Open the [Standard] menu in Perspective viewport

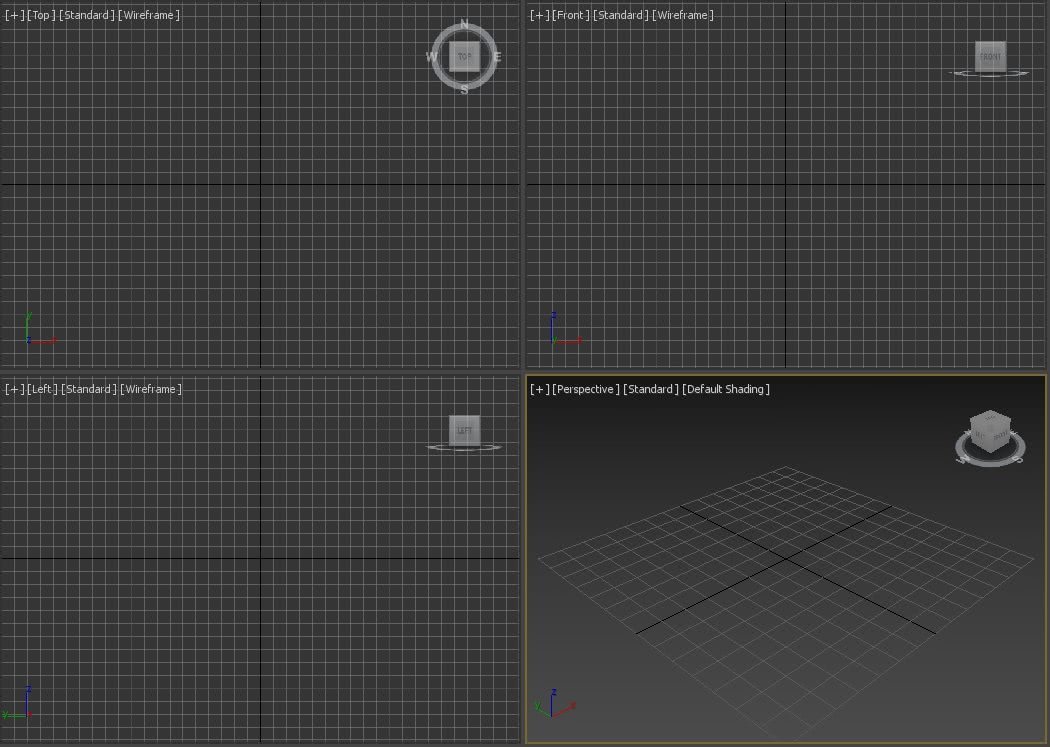click(651, 389)
